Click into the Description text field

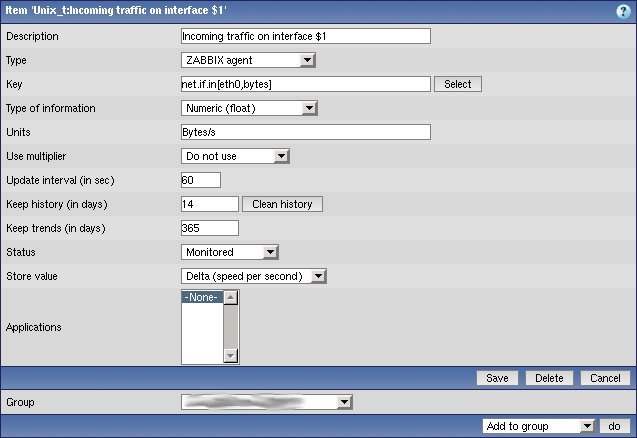pos(305,36)
